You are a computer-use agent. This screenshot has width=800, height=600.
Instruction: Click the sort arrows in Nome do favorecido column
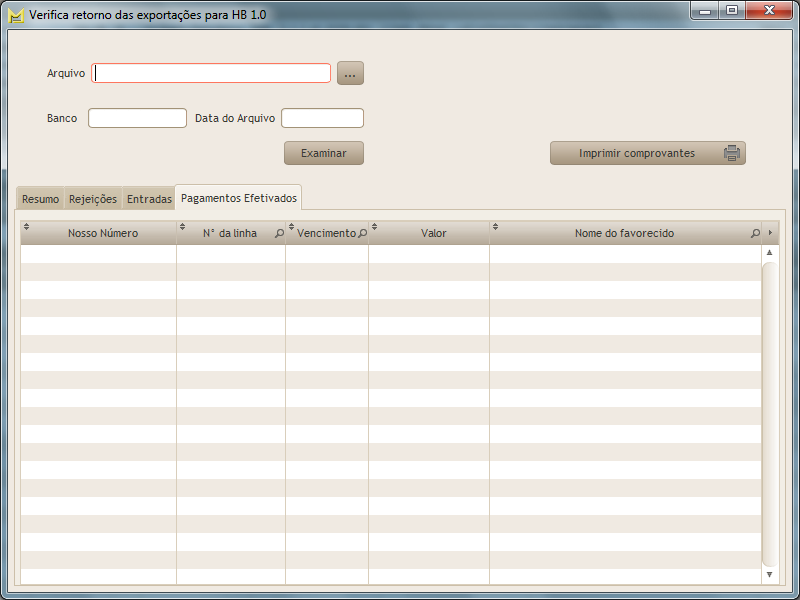[496, 227]
